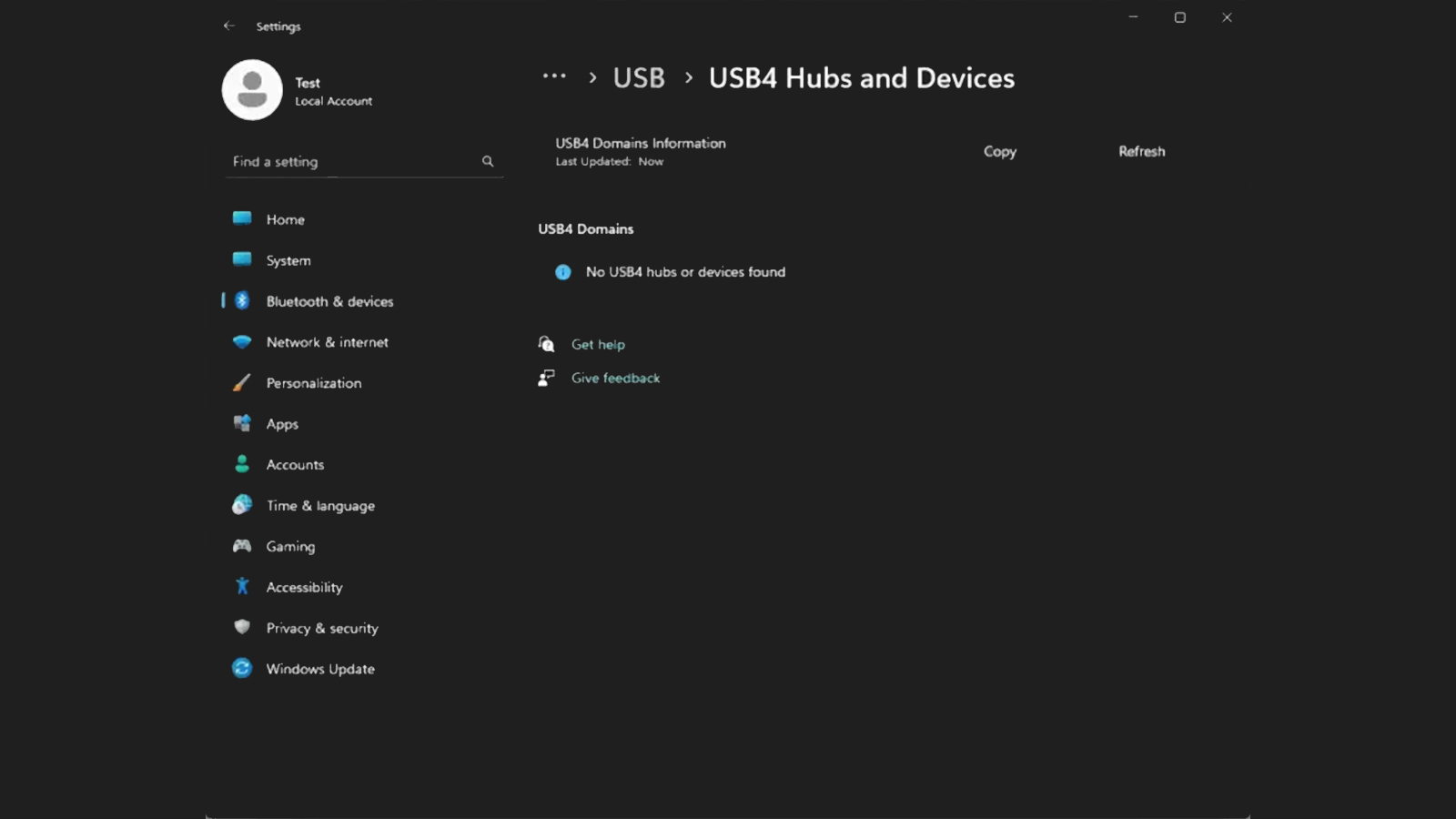Click the Network wifi icon
The image size is (1456, 819).
242,341
